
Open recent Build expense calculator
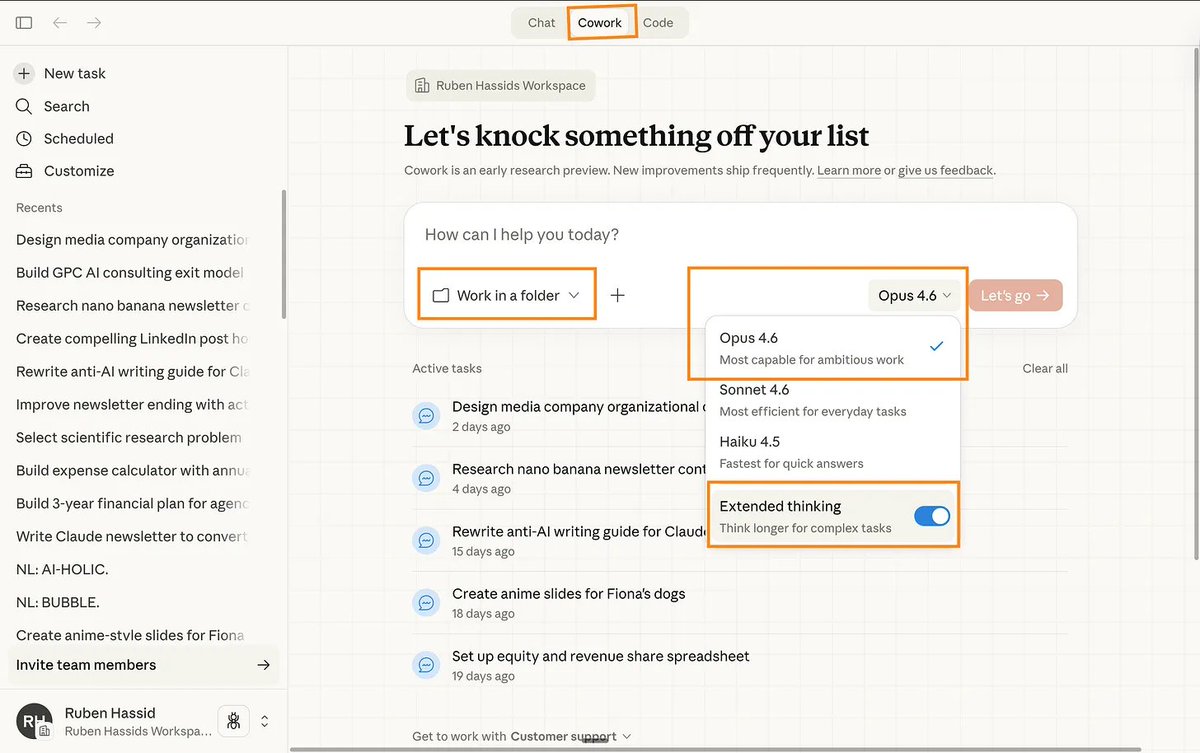click(x=130, y=470)
